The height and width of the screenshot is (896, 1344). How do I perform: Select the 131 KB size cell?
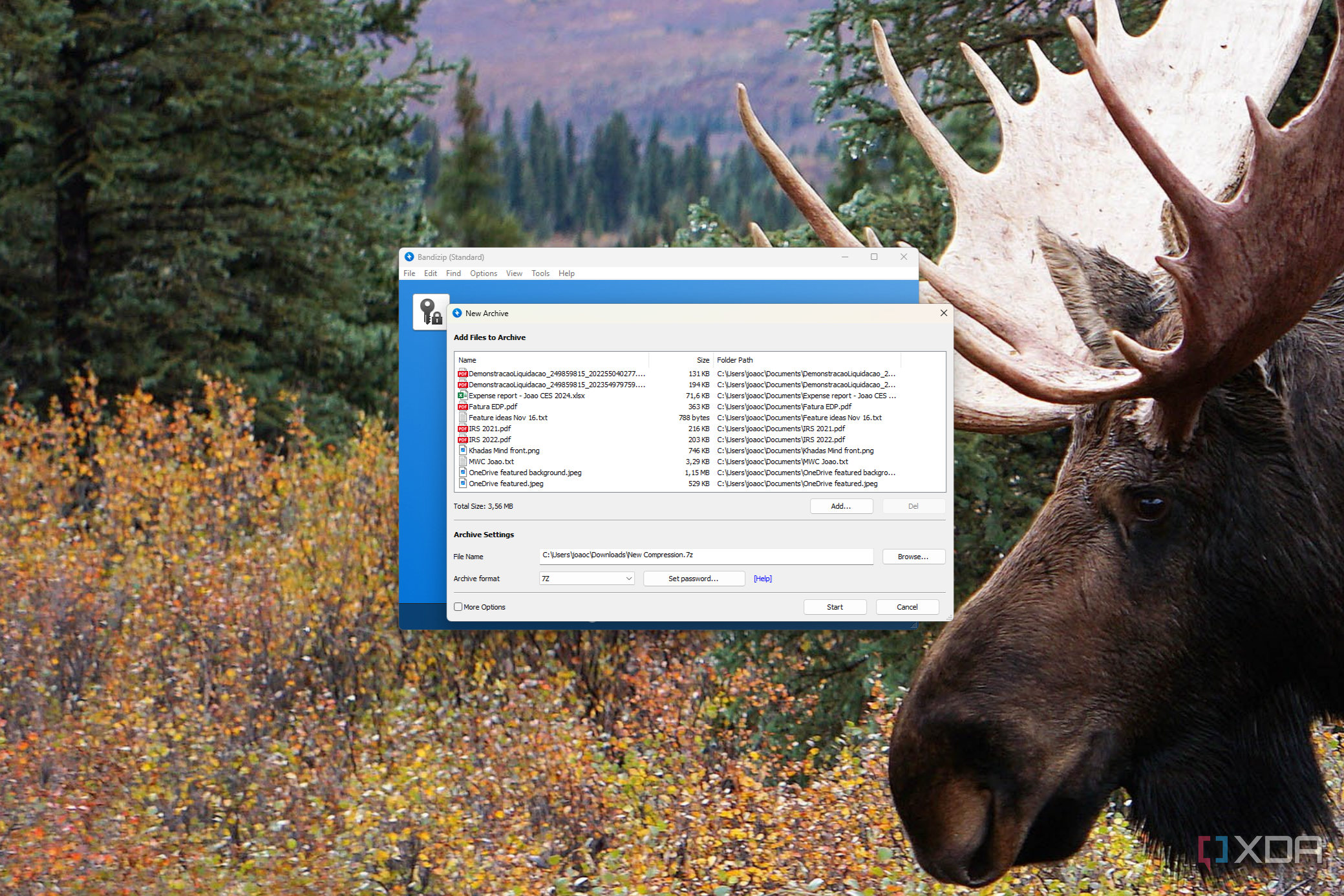click(x=698, y=374)
